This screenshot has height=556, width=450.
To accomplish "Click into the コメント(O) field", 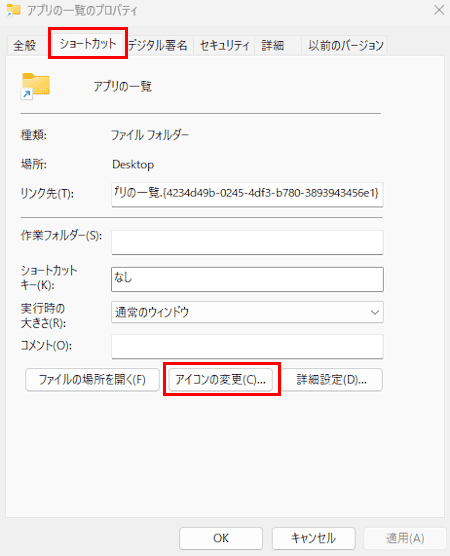I will click(247, 346).
